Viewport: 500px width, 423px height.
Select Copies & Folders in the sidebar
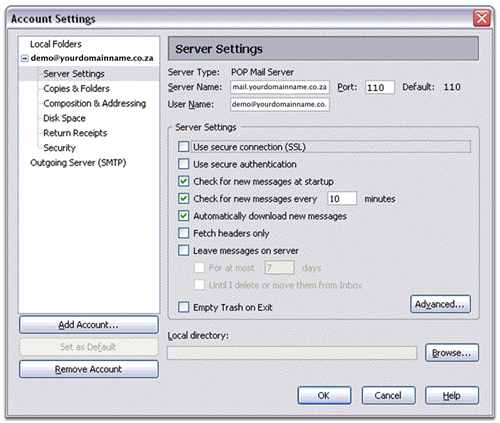(76, 89)
